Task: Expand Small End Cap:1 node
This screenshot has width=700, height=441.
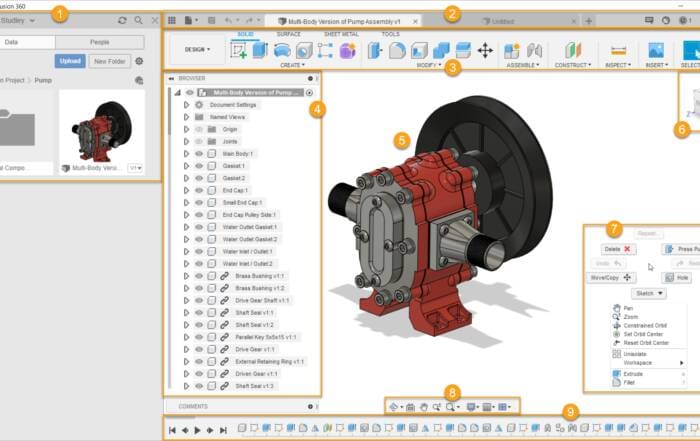Action: coord(186,202)
